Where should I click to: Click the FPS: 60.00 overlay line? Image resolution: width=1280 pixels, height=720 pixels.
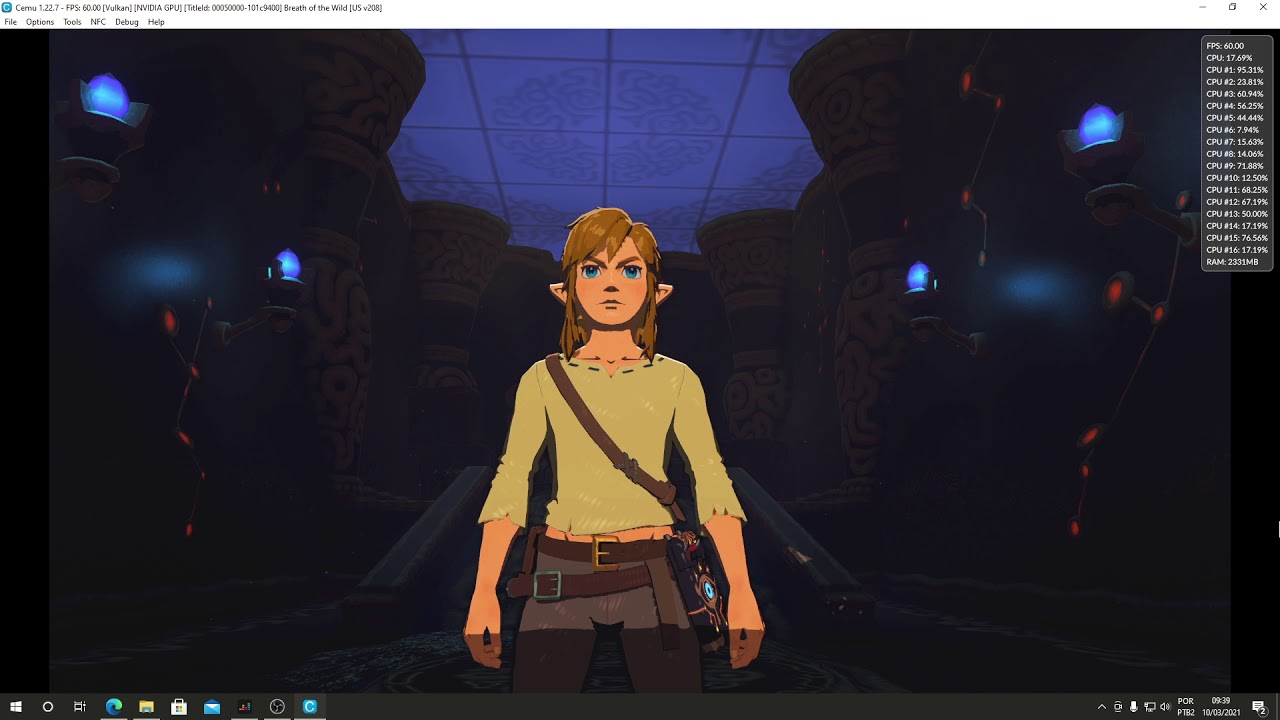[1225, 46]
